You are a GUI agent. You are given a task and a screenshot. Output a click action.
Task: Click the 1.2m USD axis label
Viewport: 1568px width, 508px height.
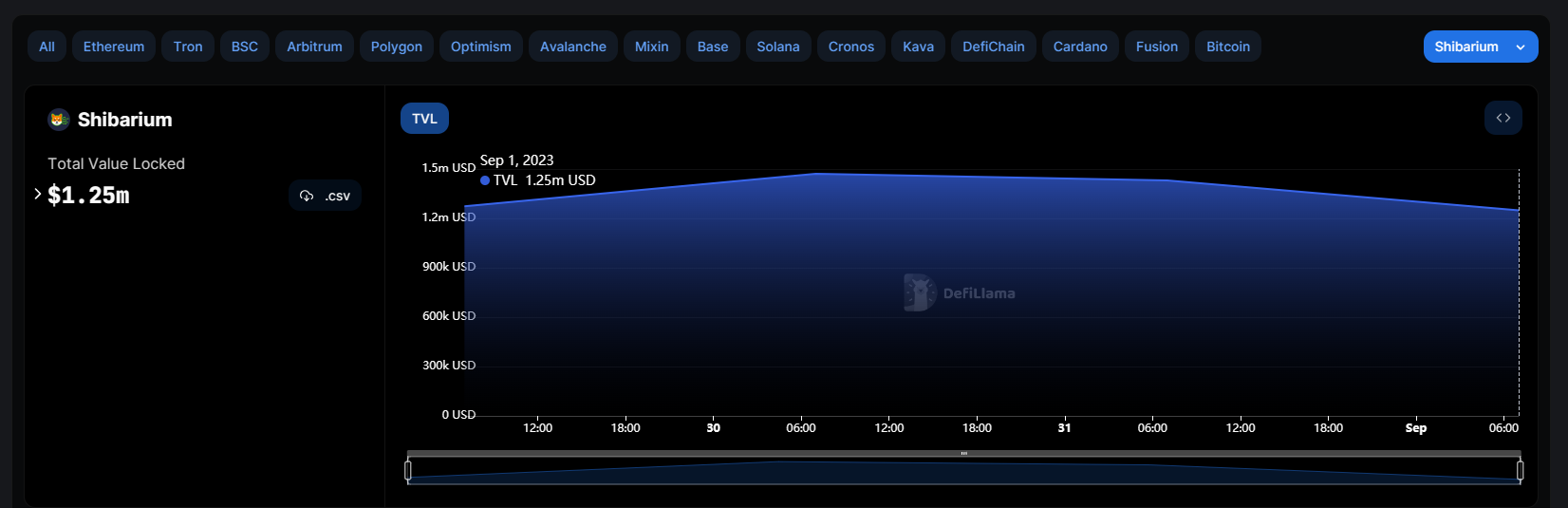pos(449,217)
